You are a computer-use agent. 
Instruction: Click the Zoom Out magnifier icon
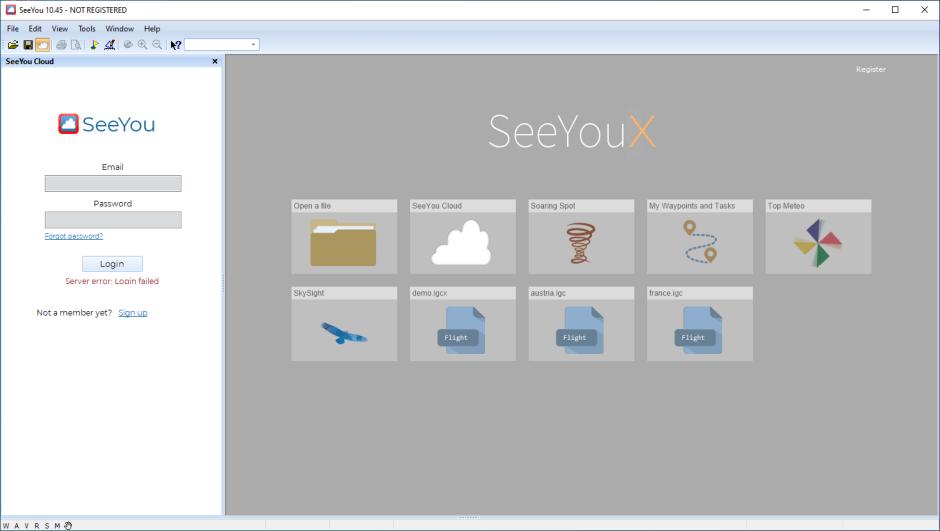157,45
